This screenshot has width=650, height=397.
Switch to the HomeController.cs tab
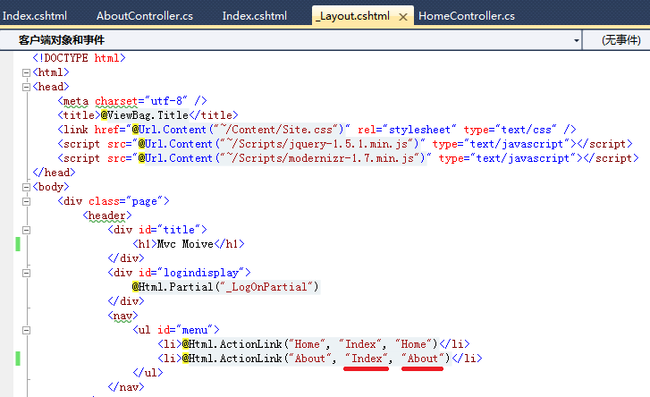467,16
